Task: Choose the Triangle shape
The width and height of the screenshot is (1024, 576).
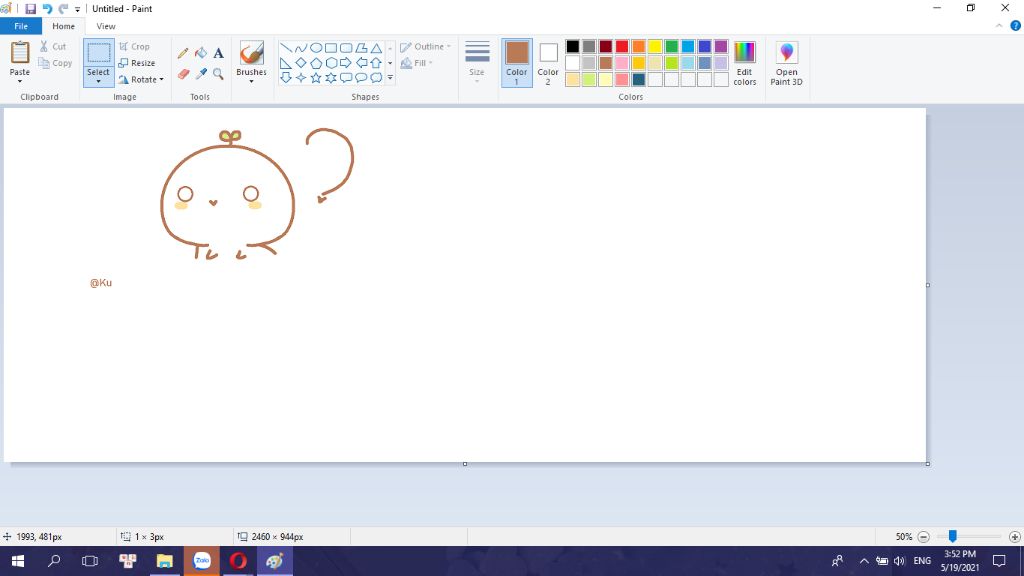Action: [376, 48]
